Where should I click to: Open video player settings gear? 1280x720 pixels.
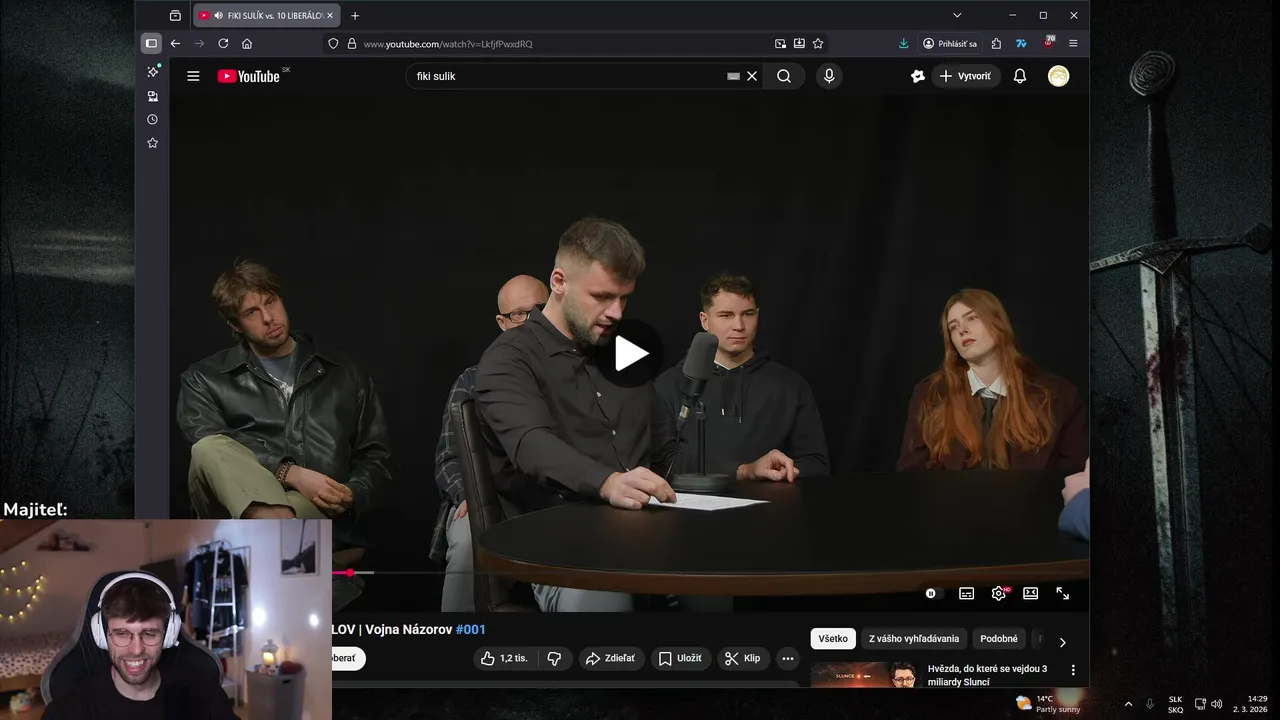point(998,593)
